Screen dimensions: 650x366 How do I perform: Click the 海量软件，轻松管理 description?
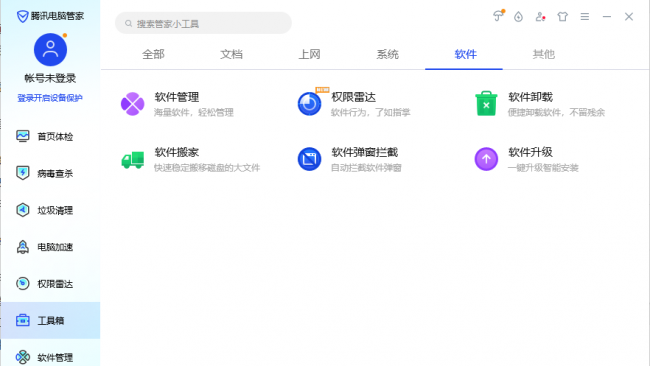coord(194,112)
